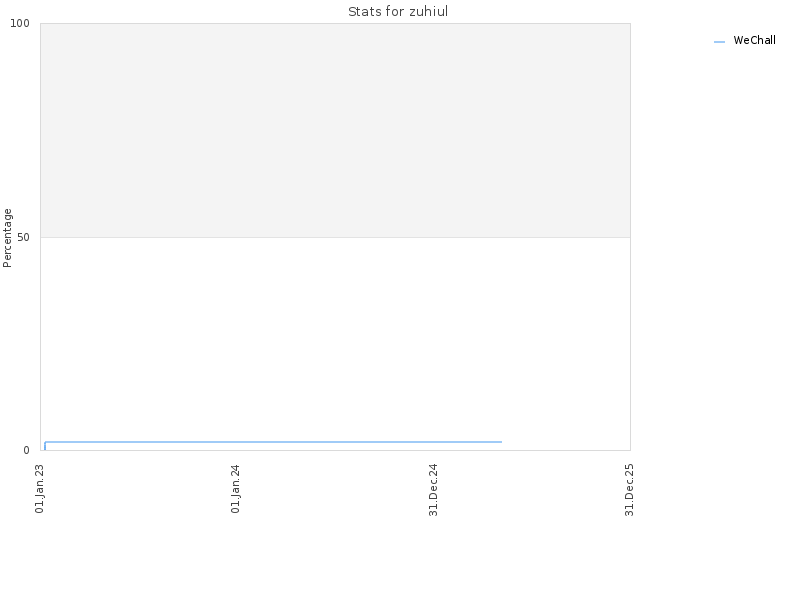800x600 pixels.
Task: Click the end of the blue WeChall line
Action: 502,442
